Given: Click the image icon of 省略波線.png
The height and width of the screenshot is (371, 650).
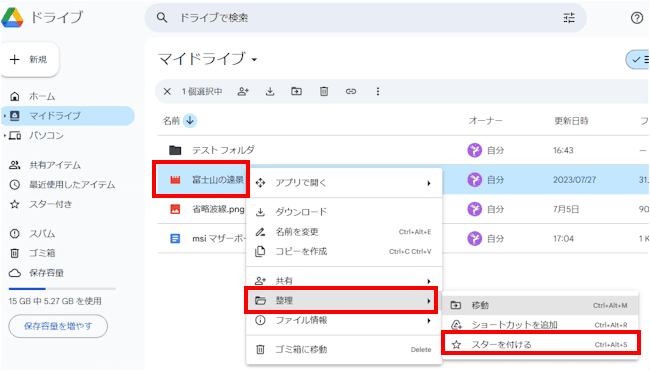Looking at the screenshot, I should pos(175,209).
